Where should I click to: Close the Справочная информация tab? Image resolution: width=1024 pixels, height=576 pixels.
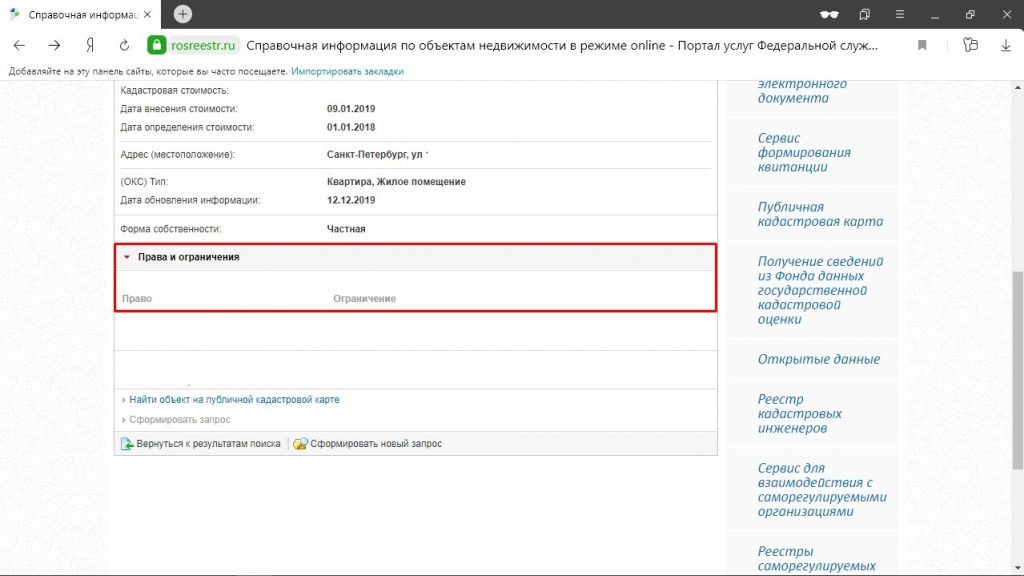click(148, 14)
